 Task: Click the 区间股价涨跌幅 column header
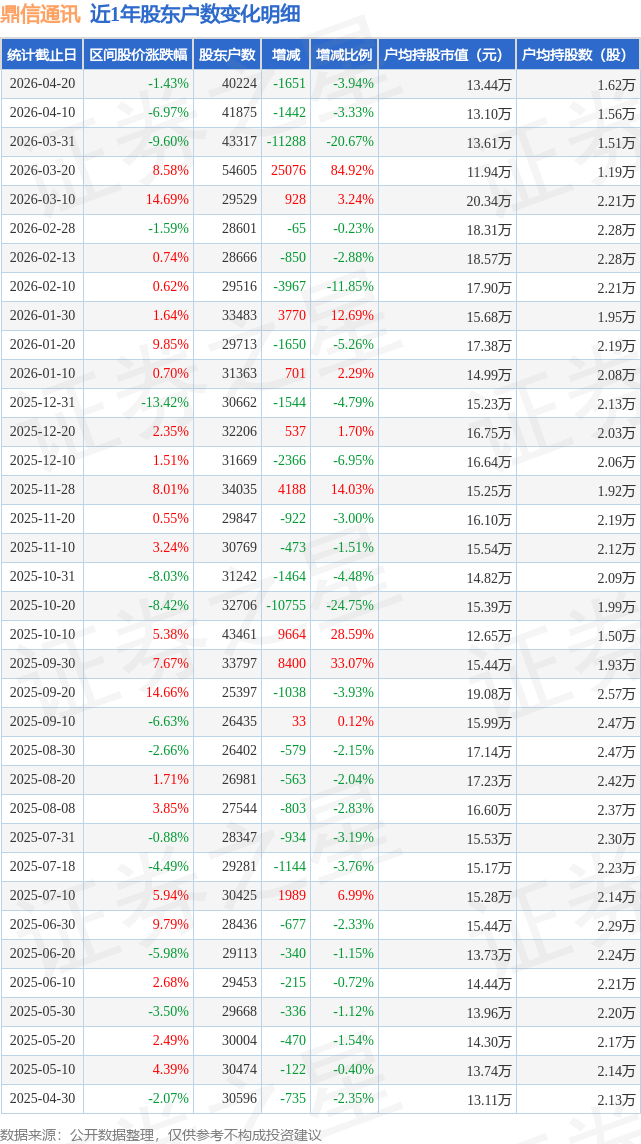pos(138,55)
